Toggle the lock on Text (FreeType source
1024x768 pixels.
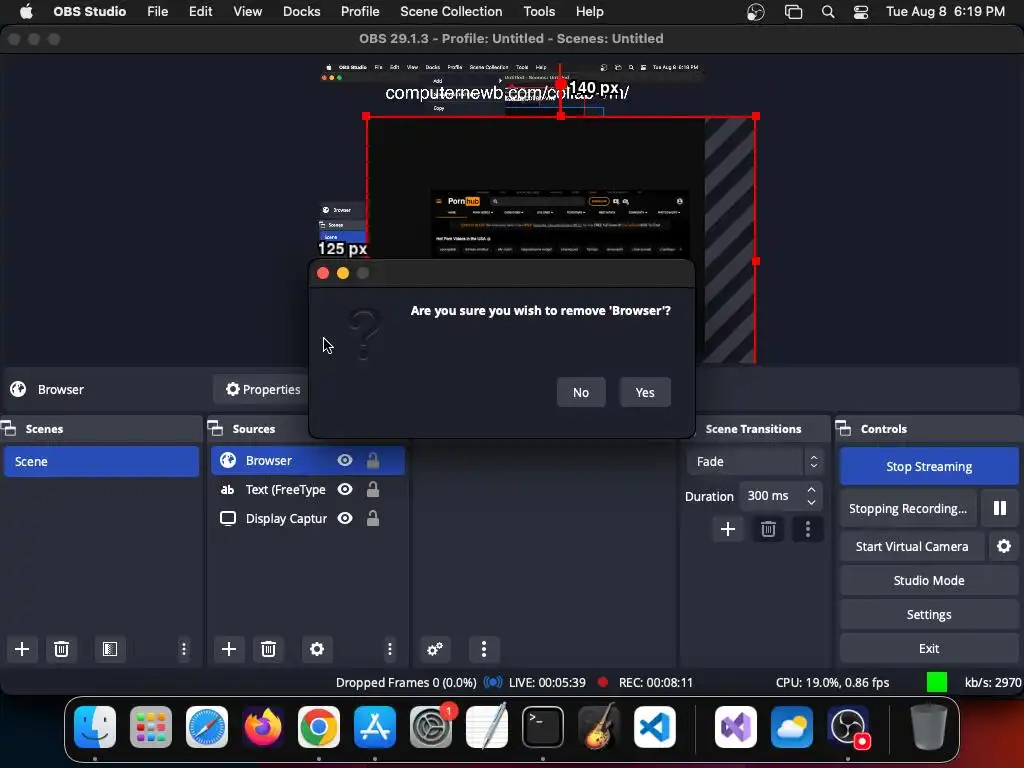373,489
